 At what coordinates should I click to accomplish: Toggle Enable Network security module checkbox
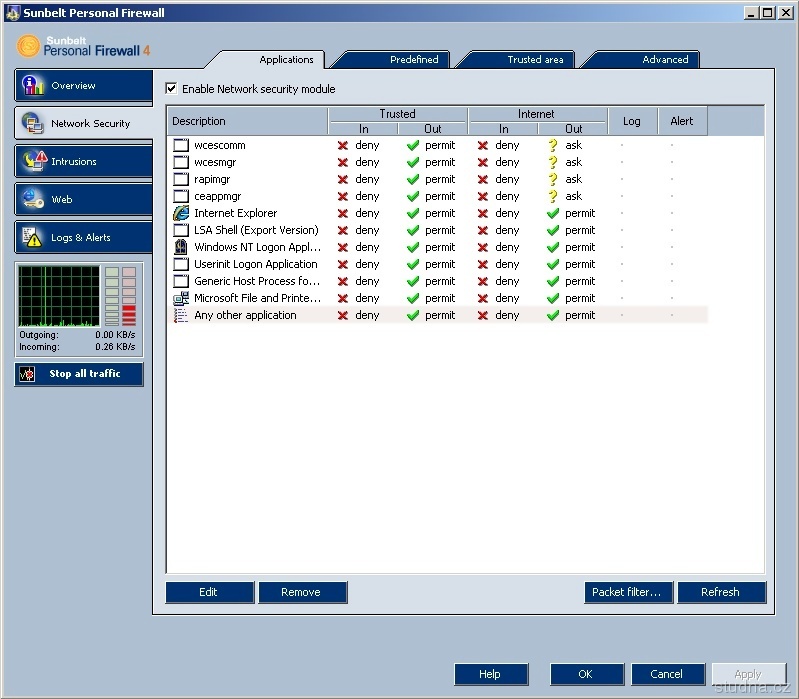[171, 89]
